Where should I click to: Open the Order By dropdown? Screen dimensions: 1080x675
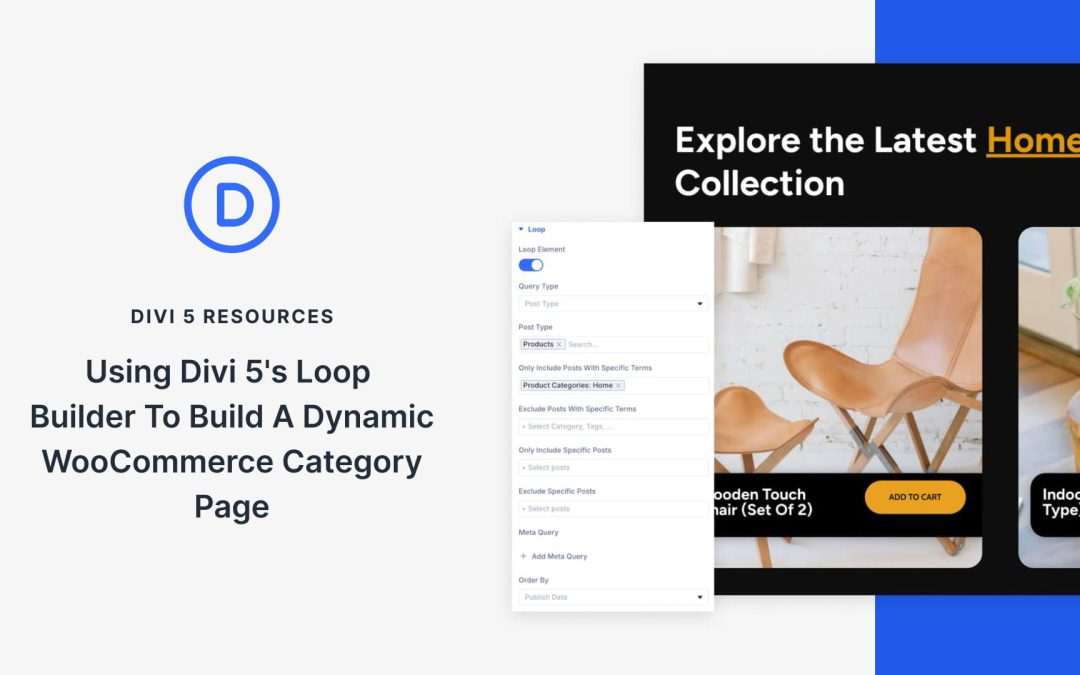(x=613, y=597)
